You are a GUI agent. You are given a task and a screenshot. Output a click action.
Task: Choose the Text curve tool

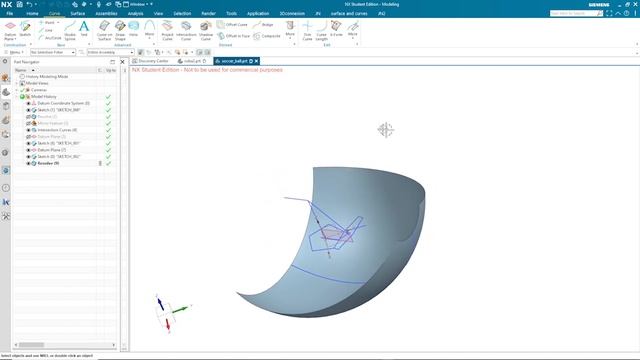point(84,29)
